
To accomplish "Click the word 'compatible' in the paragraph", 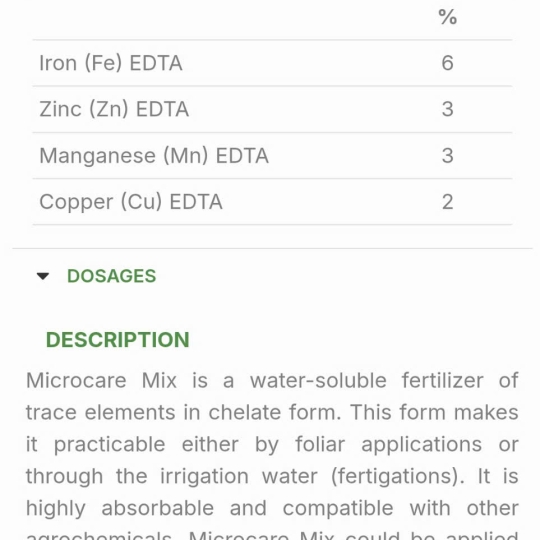I will click(338, 509).
